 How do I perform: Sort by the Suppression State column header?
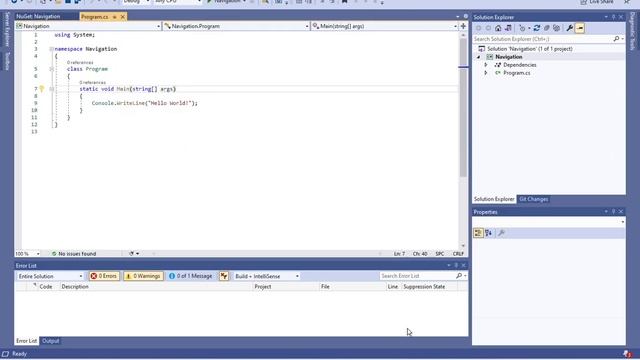(424, 287)
